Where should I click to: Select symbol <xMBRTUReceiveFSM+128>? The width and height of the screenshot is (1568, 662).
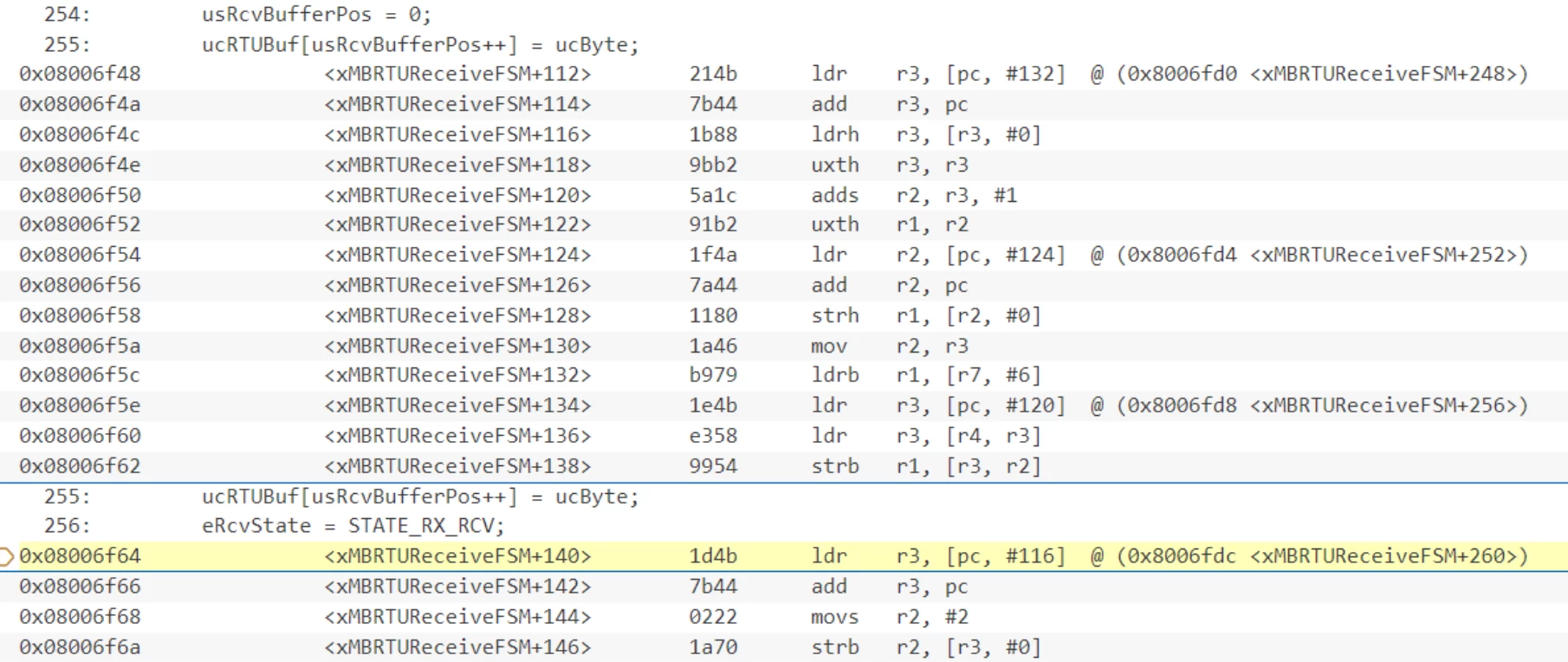click(457, 316)
